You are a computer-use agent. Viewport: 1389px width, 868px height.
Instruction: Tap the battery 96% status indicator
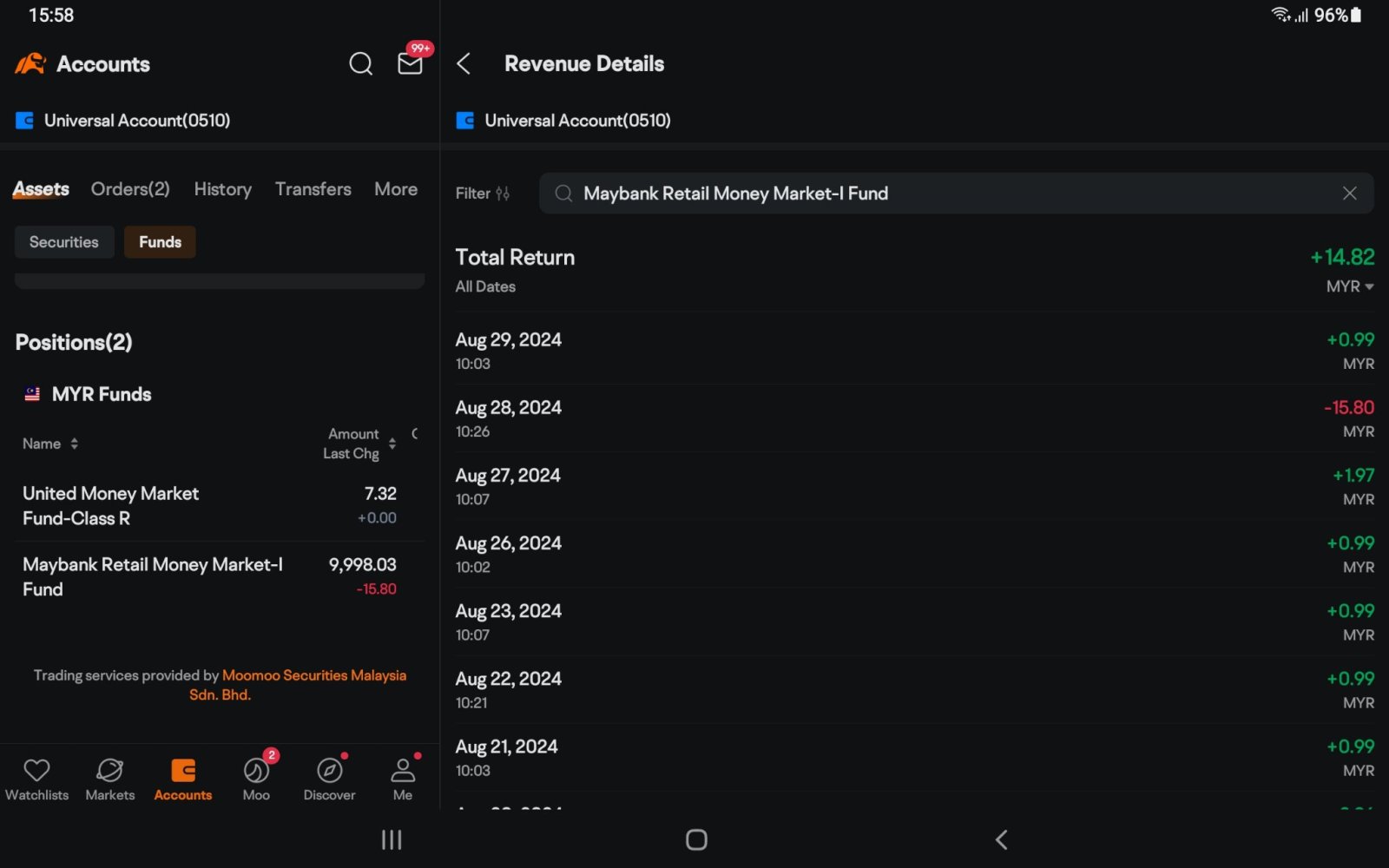pyautogui.click(x=1338, y=15)
